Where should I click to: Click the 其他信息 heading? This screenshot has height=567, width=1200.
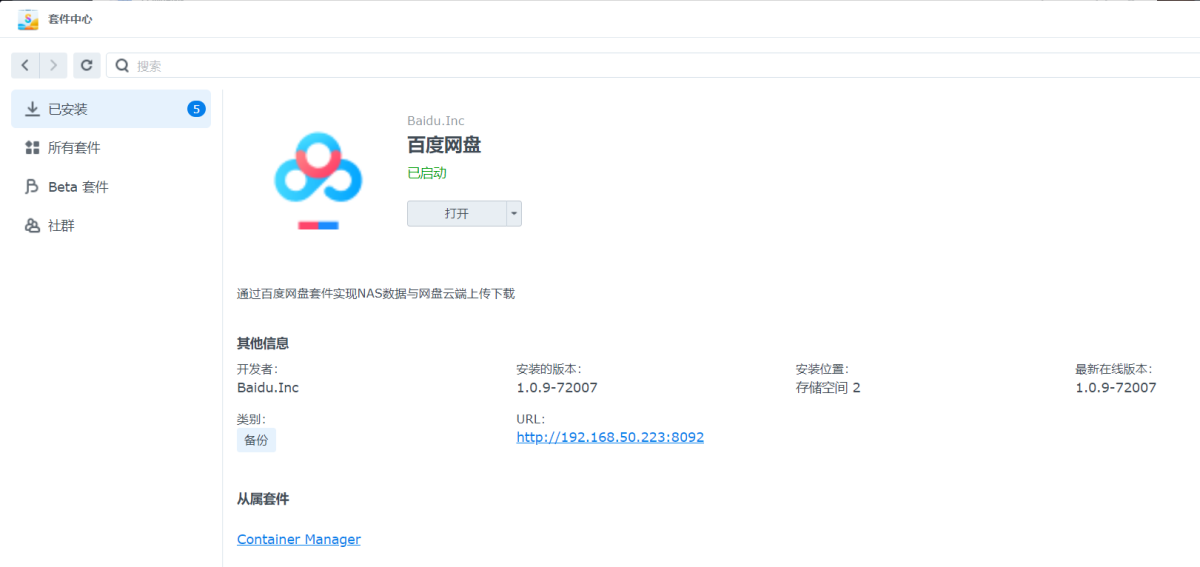[x=263, y=343]
